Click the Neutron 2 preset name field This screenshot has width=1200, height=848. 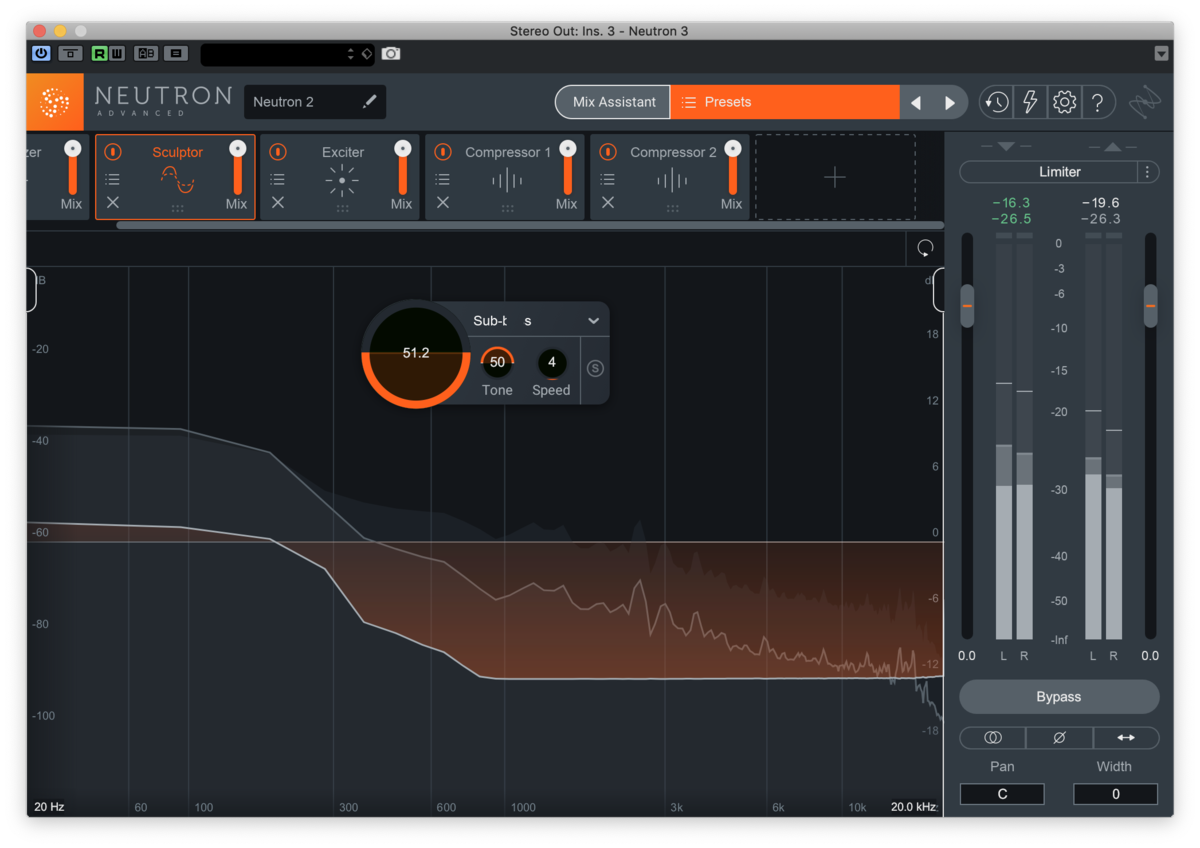click(x=315, y=102)
